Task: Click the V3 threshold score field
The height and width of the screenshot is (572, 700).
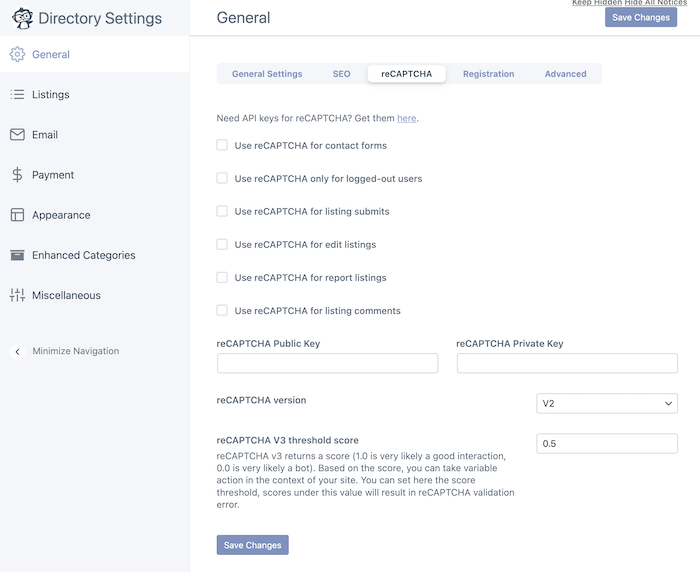Action: (607, 443)
